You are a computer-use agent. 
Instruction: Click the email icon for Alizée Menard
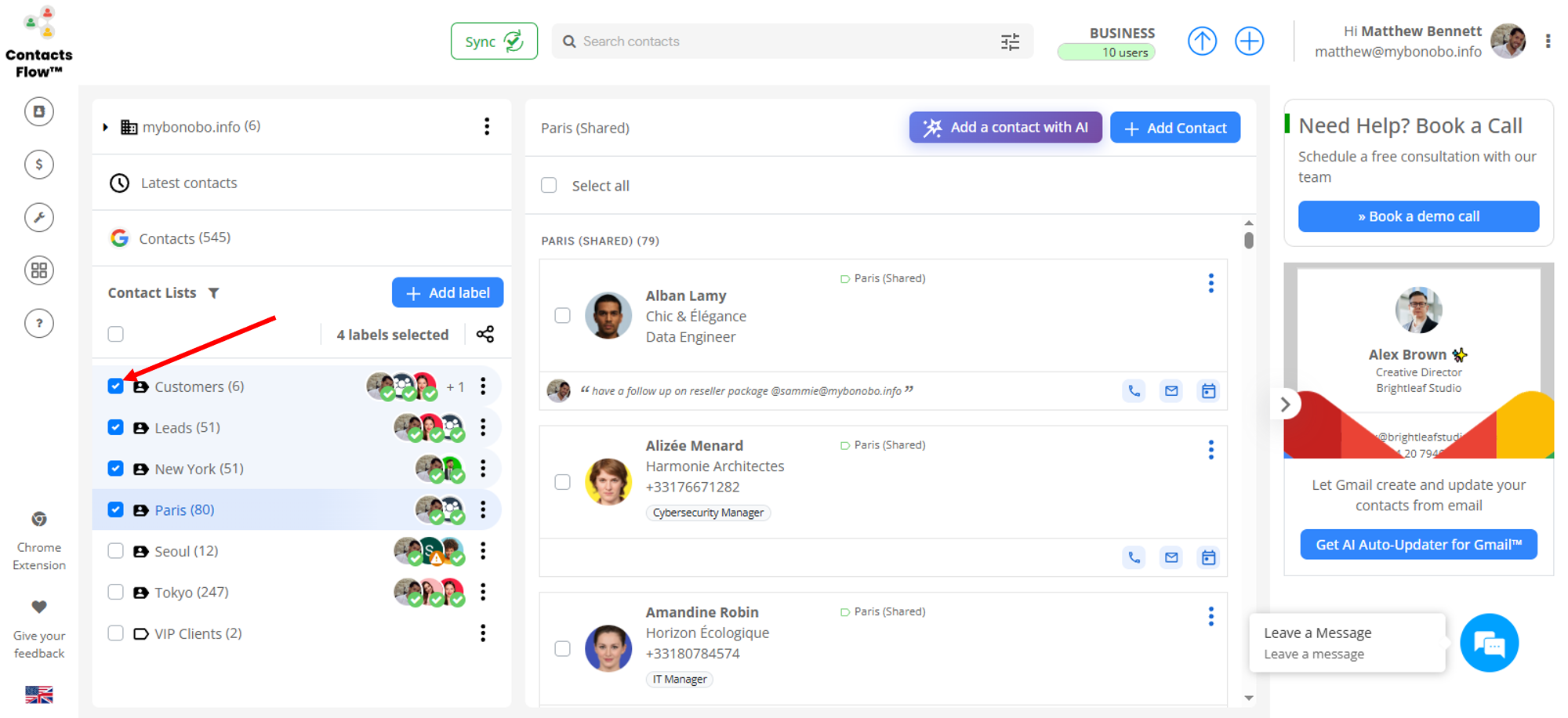click(1171, 557)
